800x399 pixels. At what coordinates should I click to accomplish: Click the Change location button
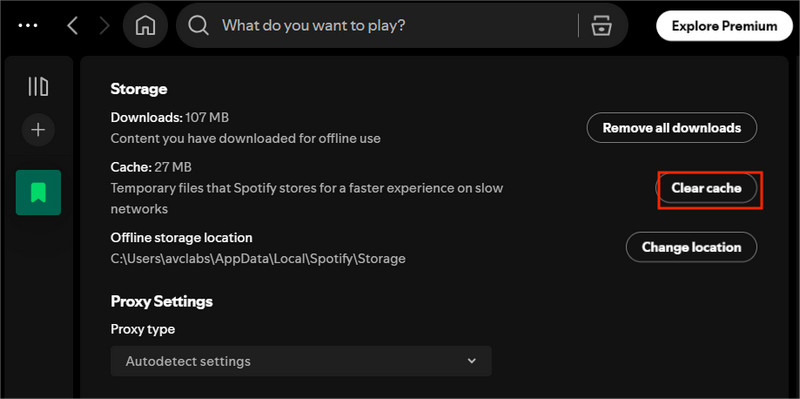(691, 247)
